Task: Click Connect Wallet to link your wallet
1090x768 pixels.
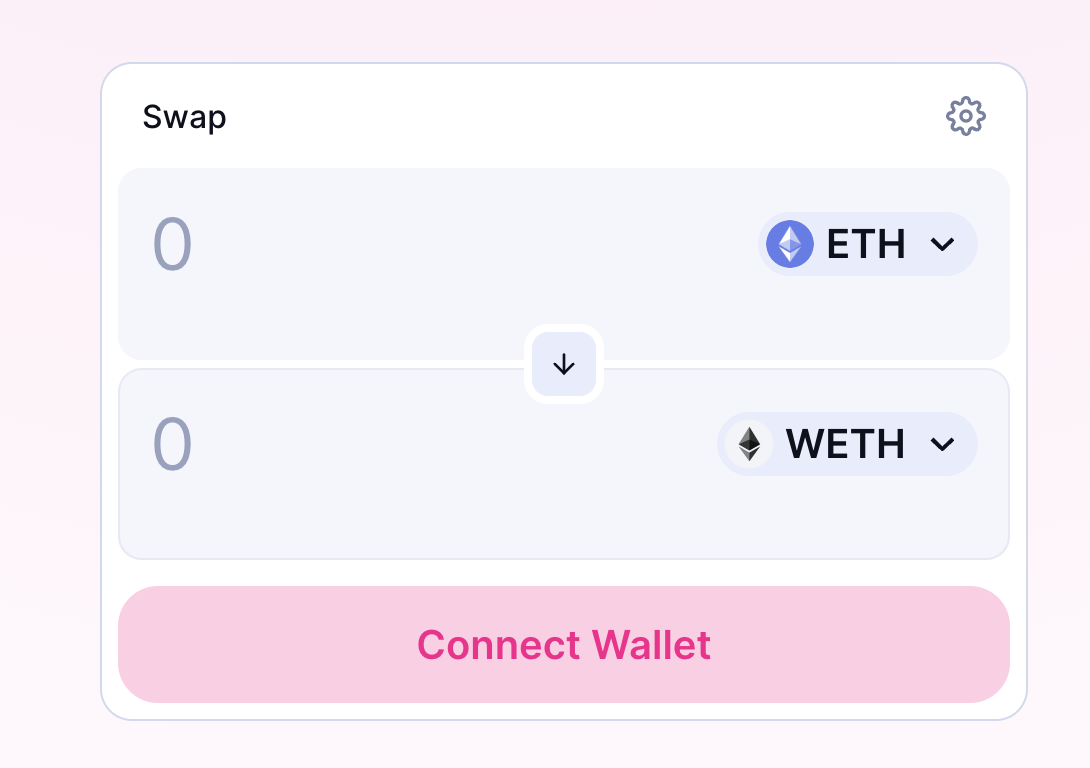Action: pyautogui.click(x=563, y=645)
